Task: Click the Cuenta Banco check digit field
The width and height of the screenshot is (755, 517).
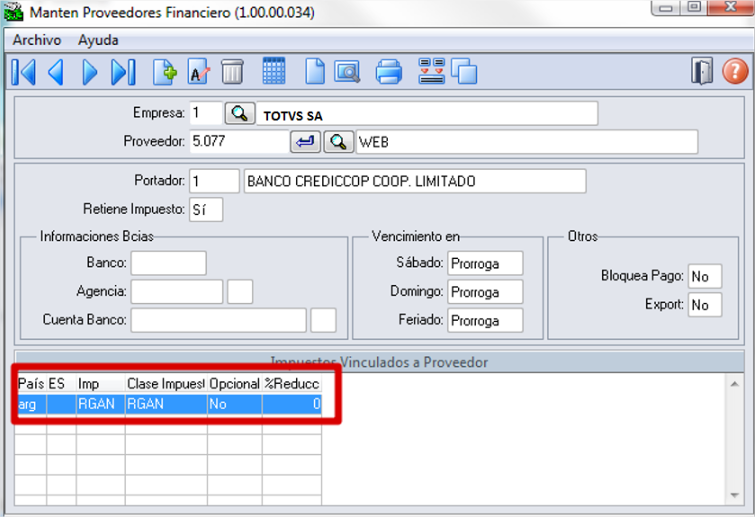Action: pyautogui.click(x=323, y=320)
